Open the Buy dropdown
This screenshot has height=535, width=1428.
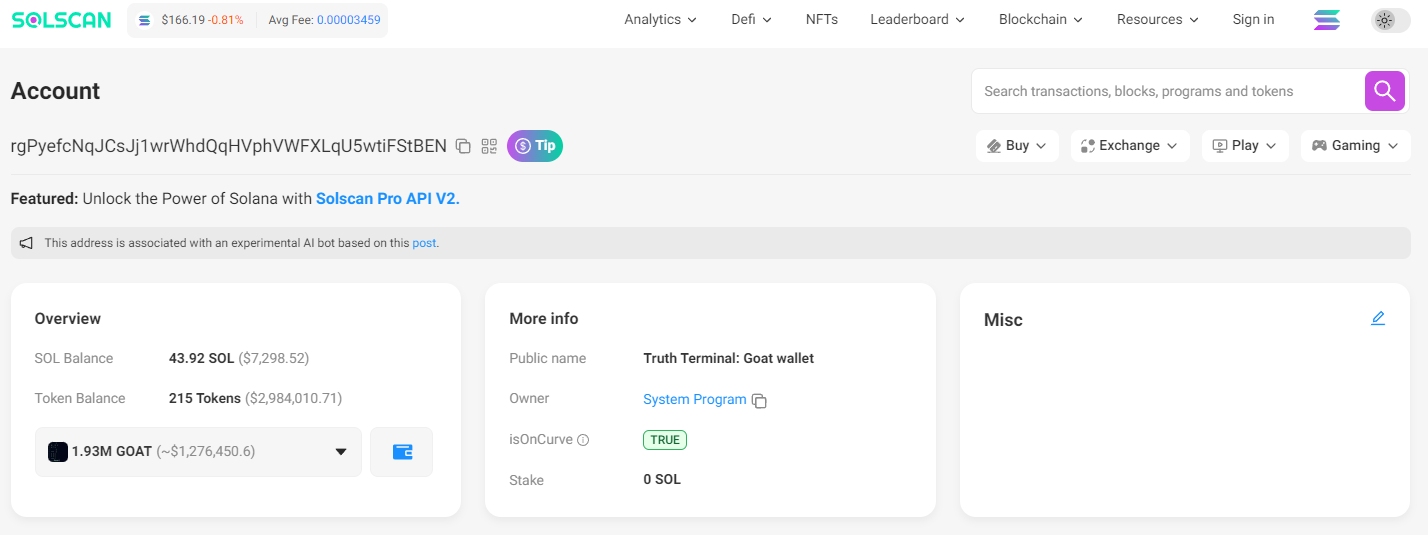pos(1017,146)
